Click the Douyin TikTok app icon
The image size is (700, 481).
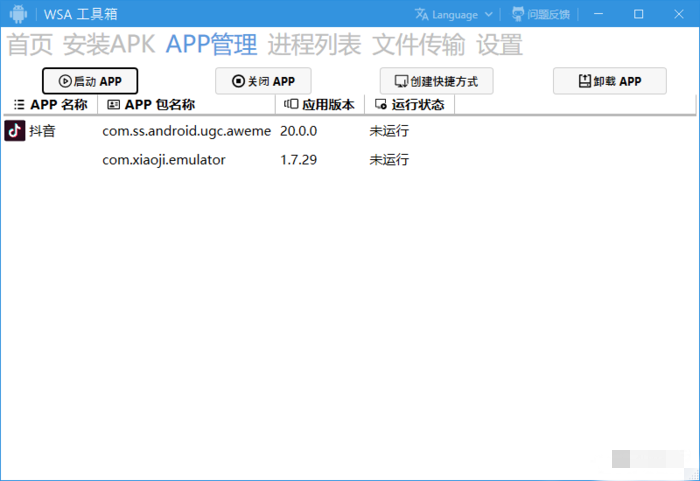pyautogui.click(x=15, y=131)
